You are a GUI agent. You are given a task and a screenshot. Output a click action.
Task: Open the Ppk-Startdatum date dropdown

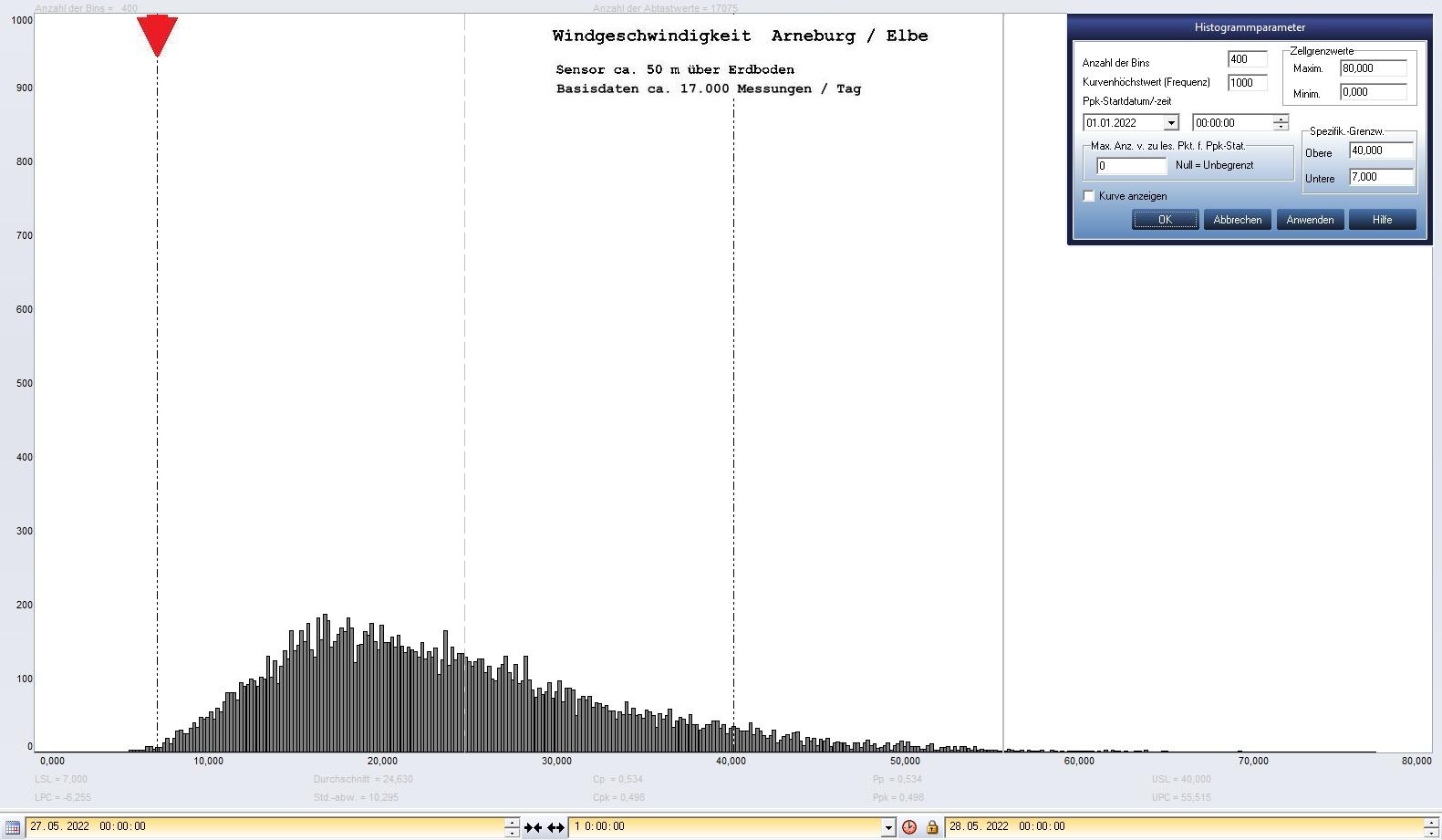click(x=1171, y=123)
